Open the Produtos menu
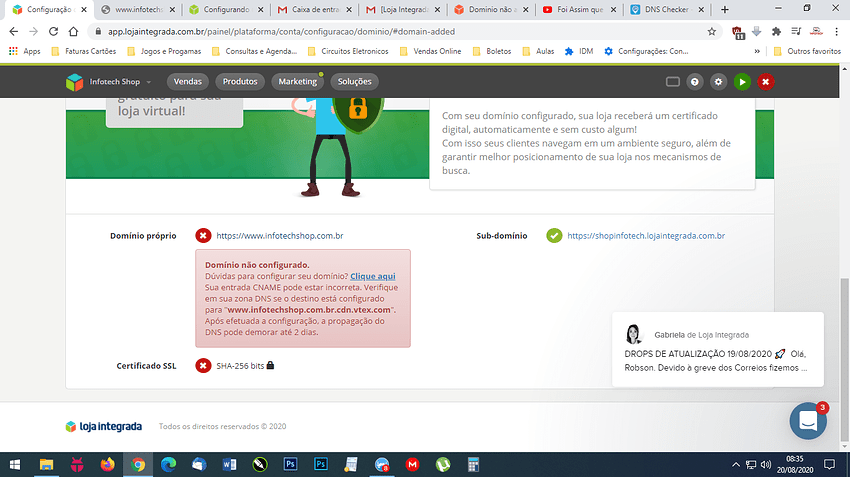This screenshot has width=850, height=477. 240,81
